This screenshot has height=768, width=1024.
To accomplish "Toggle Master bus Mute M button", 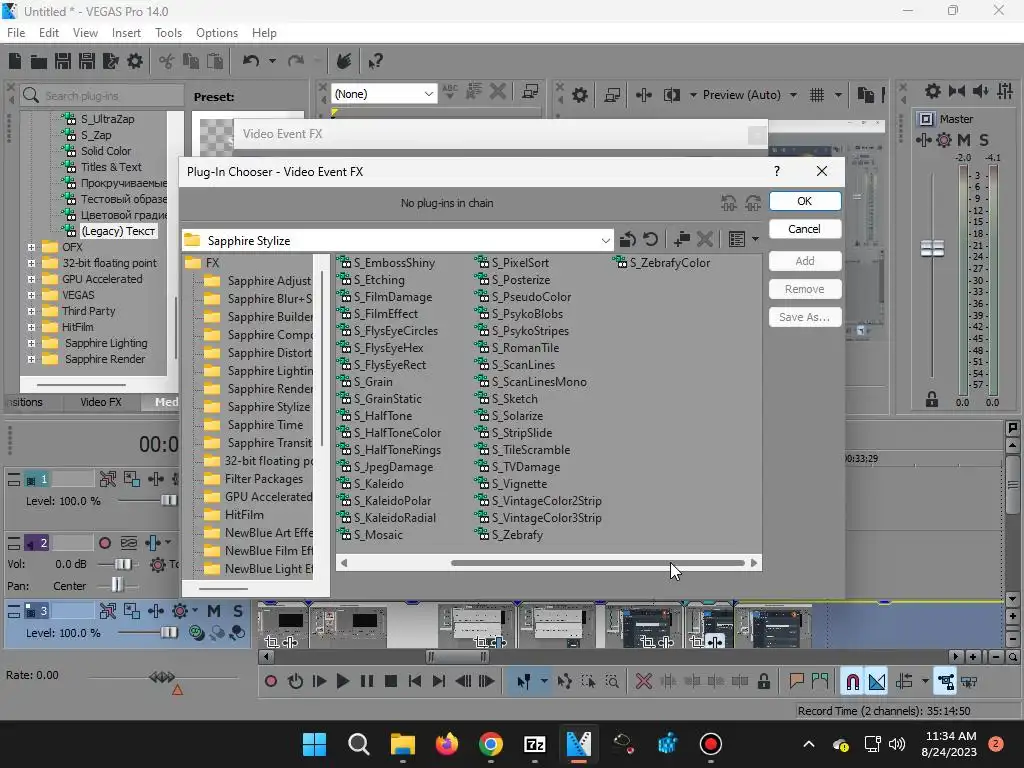I will click(x=964, y=140).
